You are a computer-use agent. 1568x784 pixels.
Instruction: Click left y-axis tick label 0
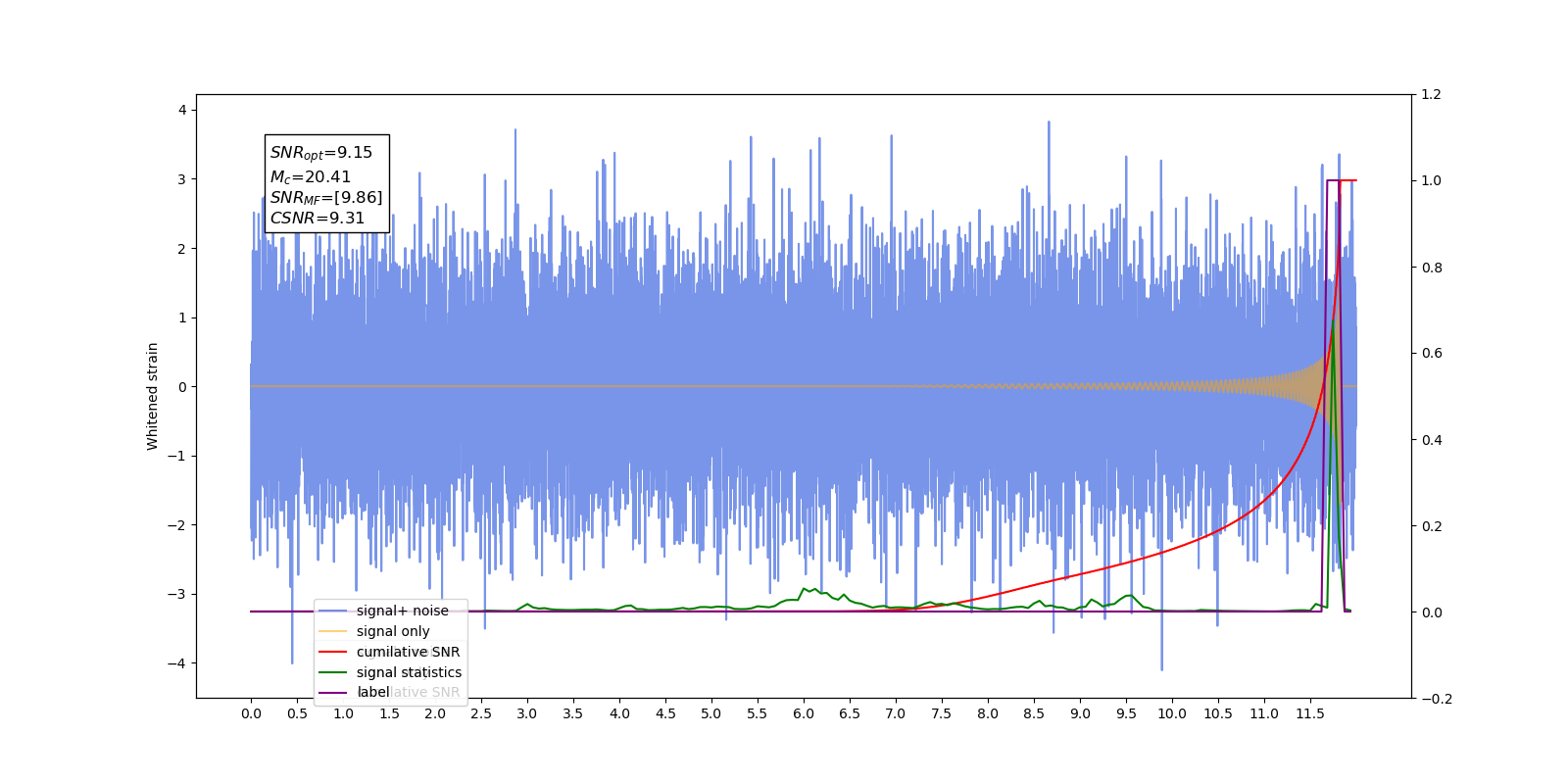(x=182, y=387)
